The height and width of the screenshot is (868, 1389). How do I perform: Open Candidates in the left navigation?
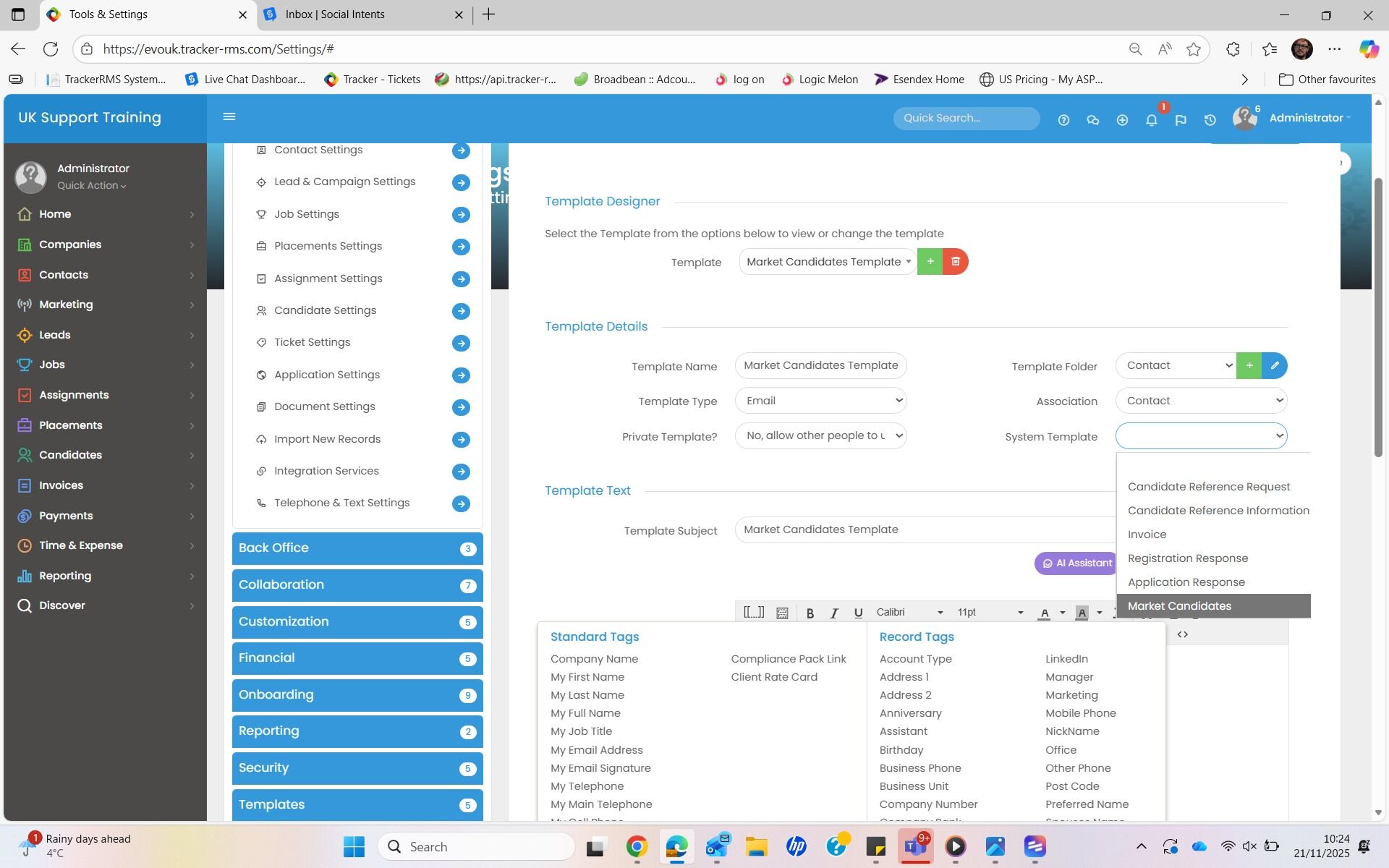pos(70,455)
